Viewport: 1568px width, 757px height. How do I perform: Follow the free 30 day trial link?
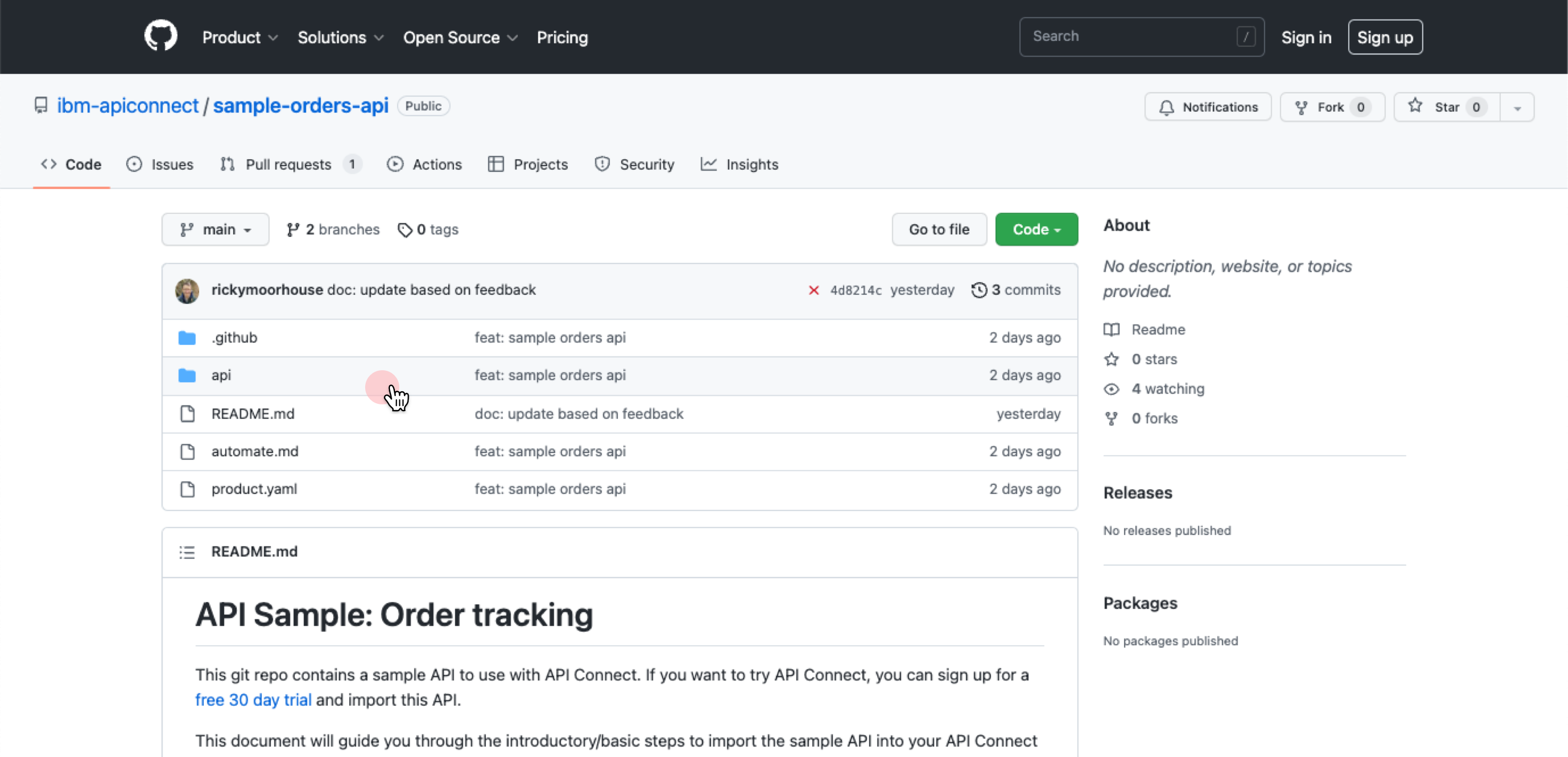tap(253, 700)
